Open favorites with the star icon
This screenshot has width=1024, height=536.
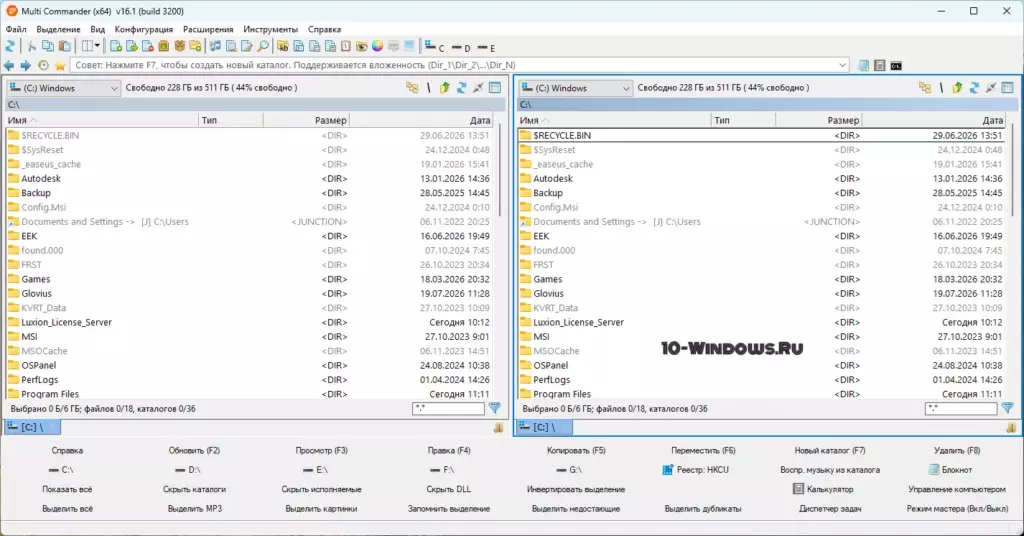pyautogui.click(x=60, y=65)
